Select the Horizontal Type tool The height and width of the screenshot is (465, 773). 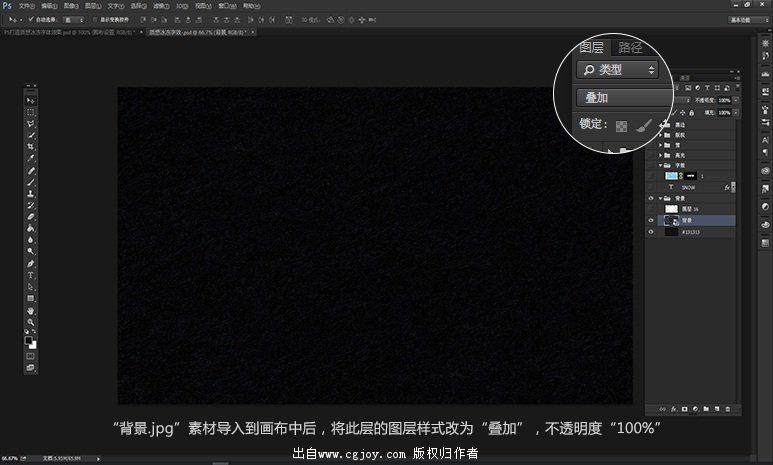[x=31, y=275]
